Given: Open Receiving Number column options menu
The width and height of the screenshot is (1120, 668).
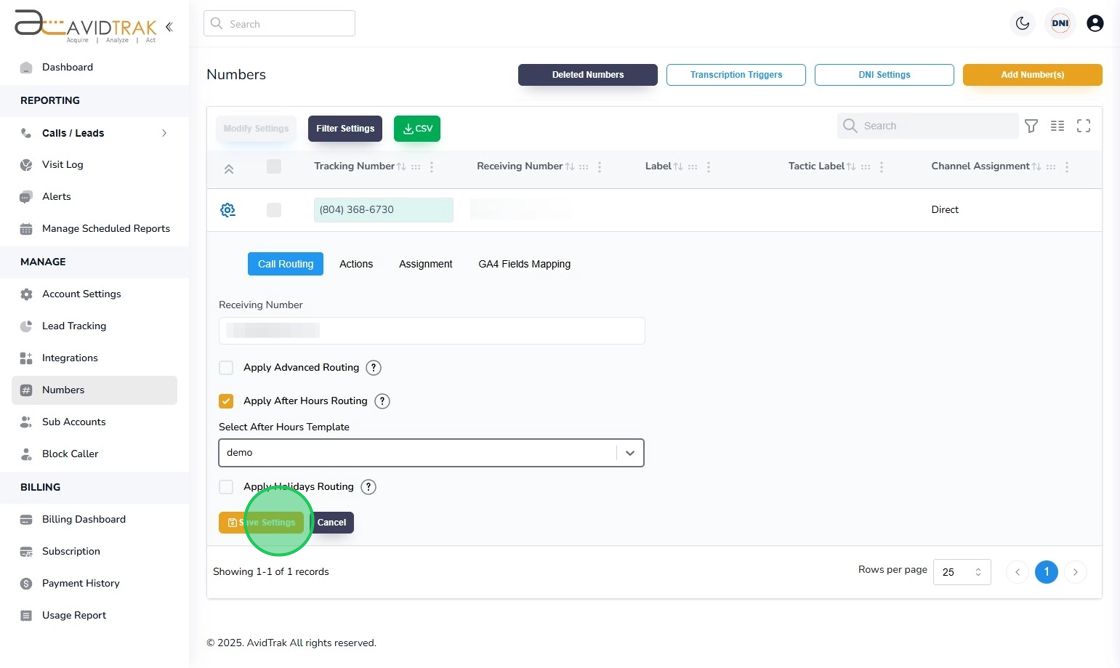Looking at the screenshot, I should 599,166.
